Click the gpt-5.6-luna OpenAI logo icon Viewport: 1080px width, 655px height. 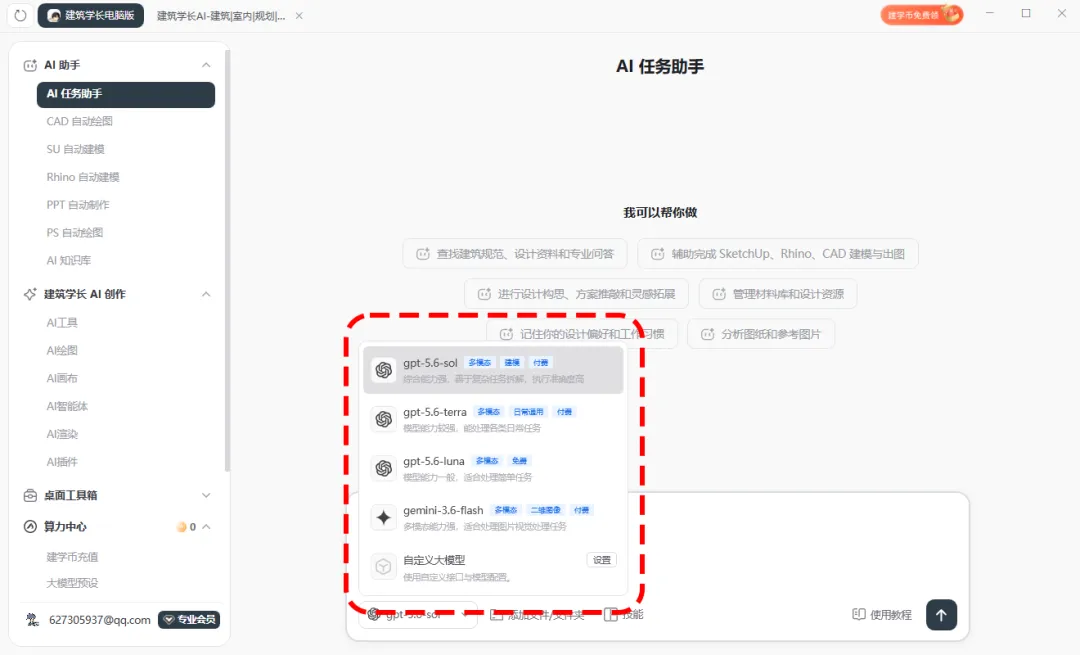point(384,468)
